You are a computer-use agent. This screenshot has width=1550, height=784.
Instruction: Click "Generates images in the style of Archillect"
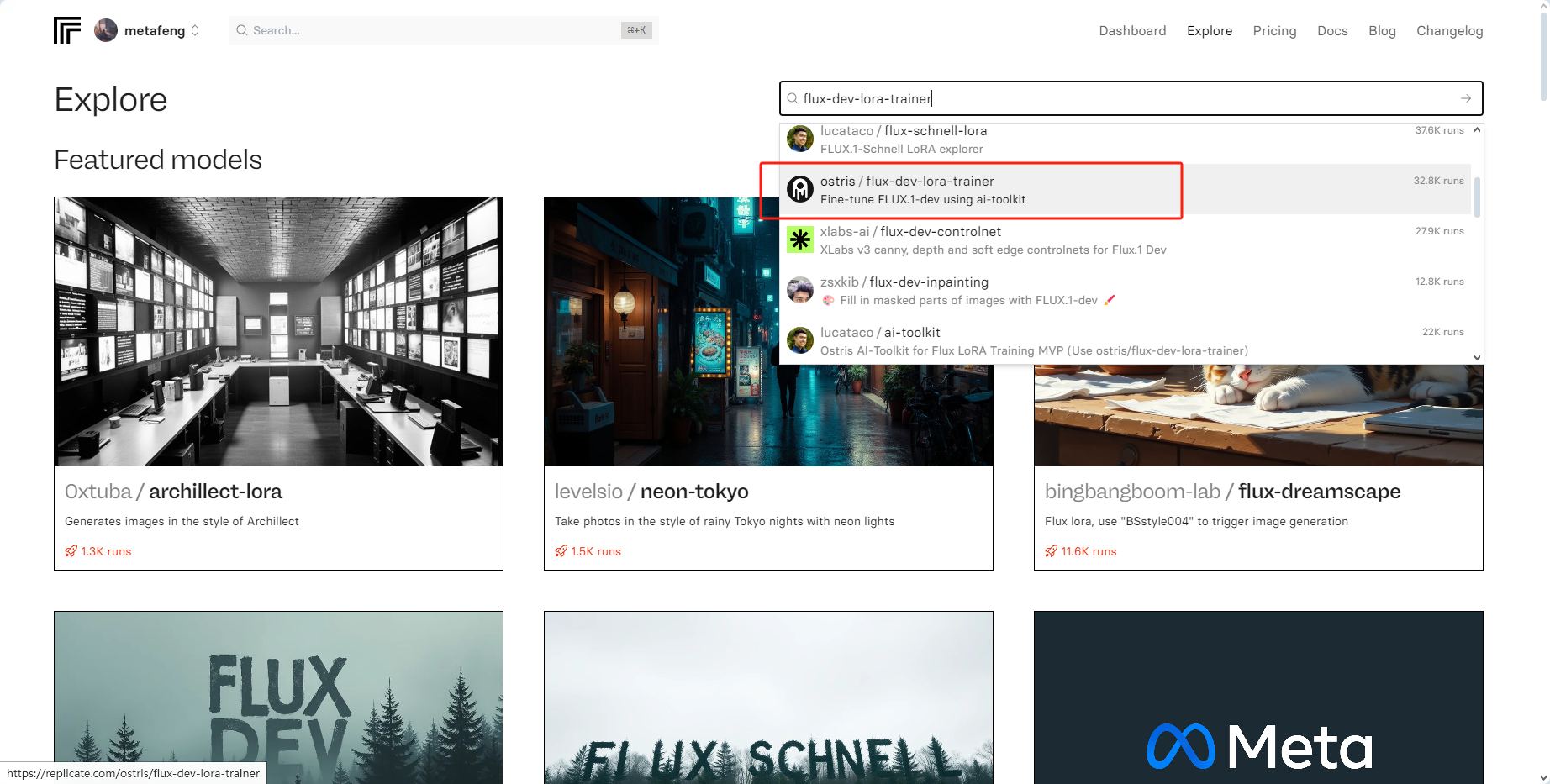pos(182,521)
